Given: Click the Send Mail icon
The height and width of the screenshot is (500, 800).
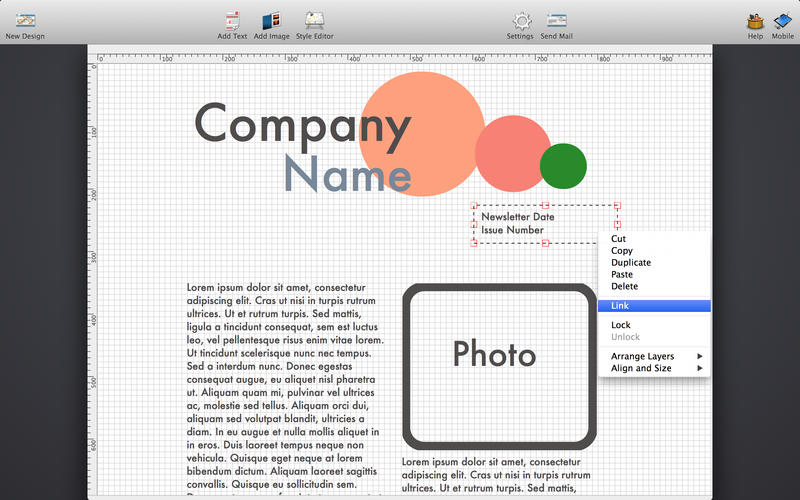Looking at the screenshot, I should (557, 20).
